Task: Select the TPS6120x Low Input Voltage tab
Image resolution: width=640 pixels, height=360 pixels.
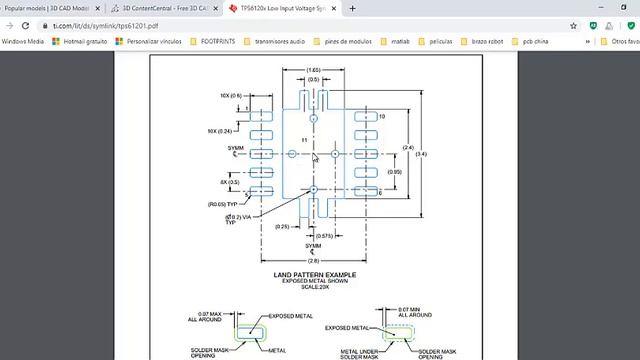Action: (282, 8)
